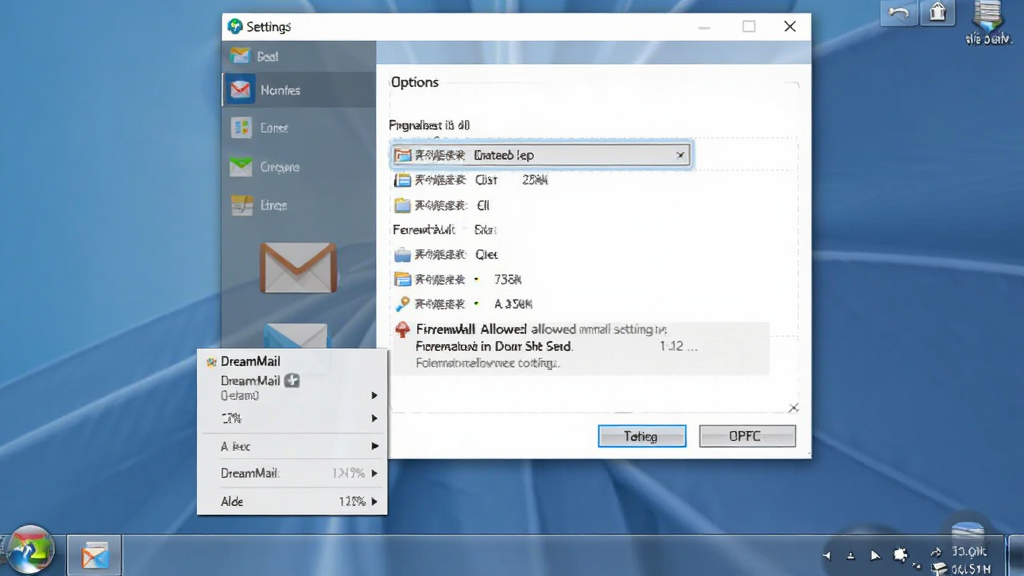Select the Lonet grid icon in sidebar
Viewport: 1024px width, 576px height.
pos(241,128)
